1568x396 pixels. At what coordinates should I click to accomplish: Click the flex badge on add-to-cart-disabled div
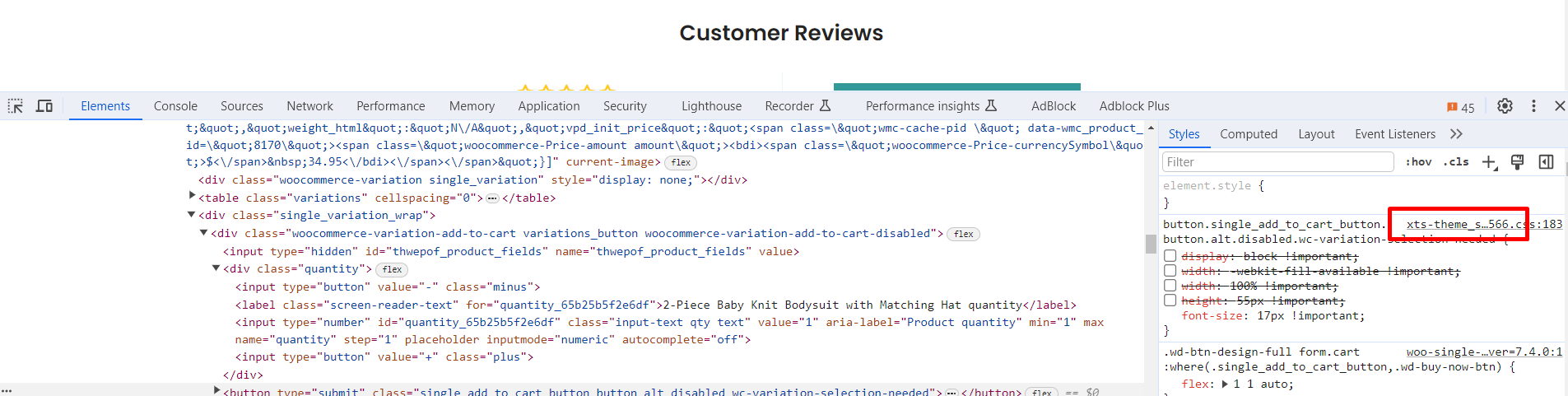coord(963,234)
